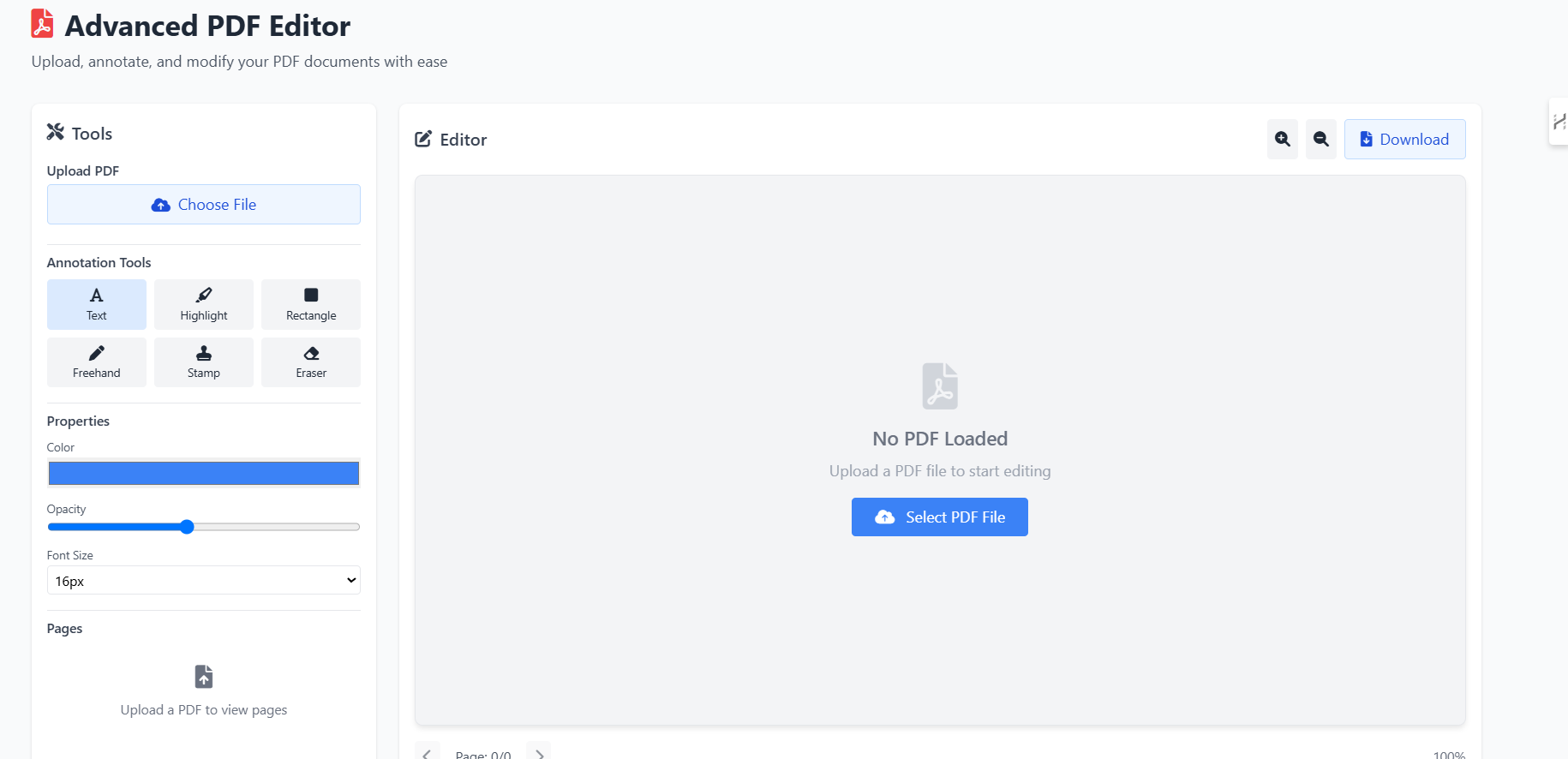Activate the Freehand drawing tool
Image resolution: width=1568 pixels, height=759 pixels.
click(97, 362)
